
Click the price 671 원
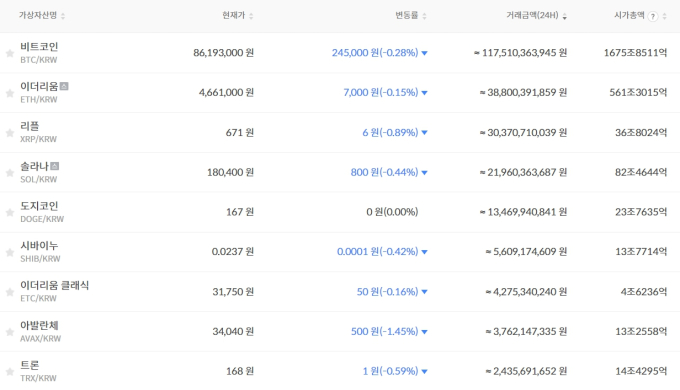(240, 133)
